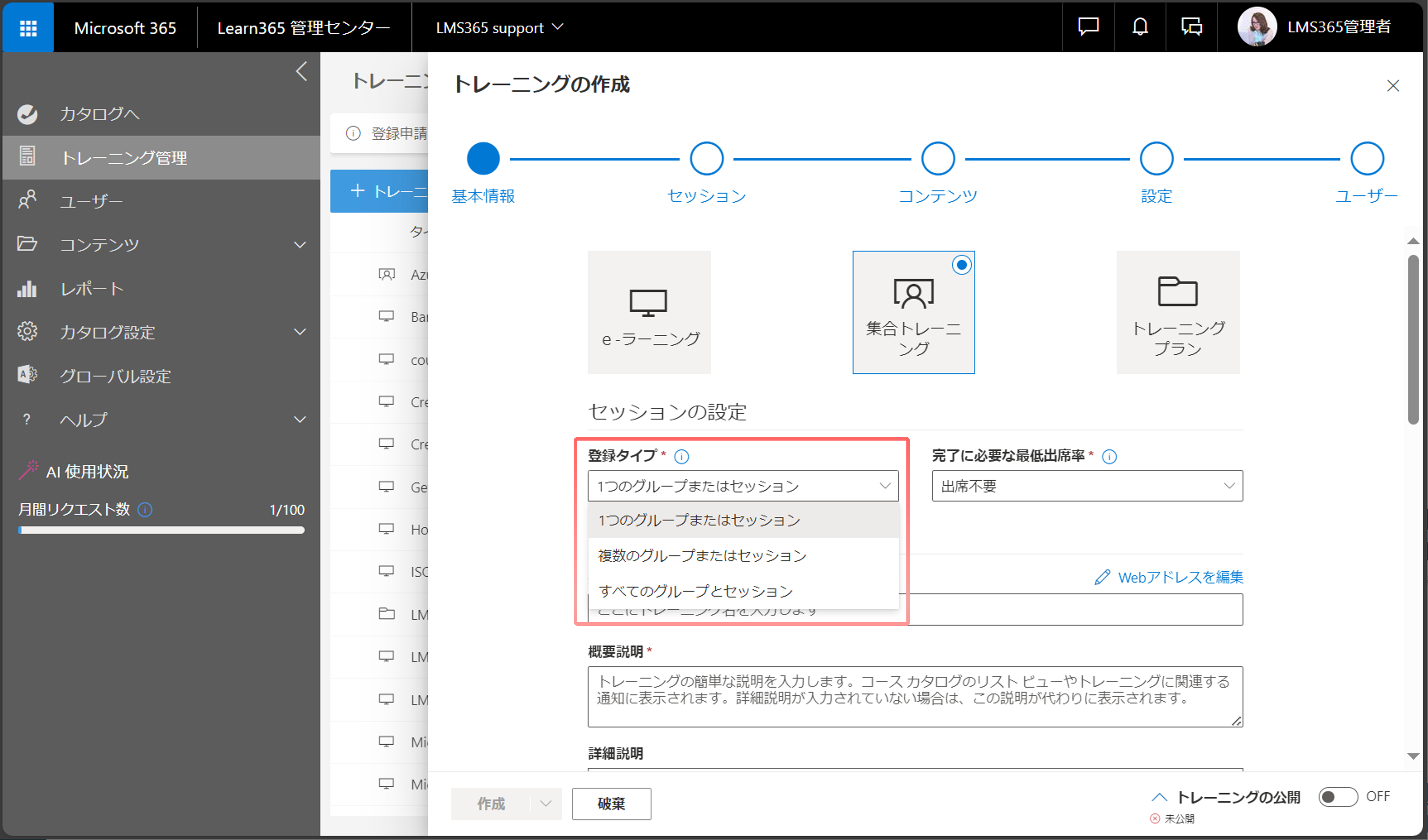Choose 1つのグループまたはセッション from list
This screenshot has height=840, width=1428.
click(x=743, y=520)
